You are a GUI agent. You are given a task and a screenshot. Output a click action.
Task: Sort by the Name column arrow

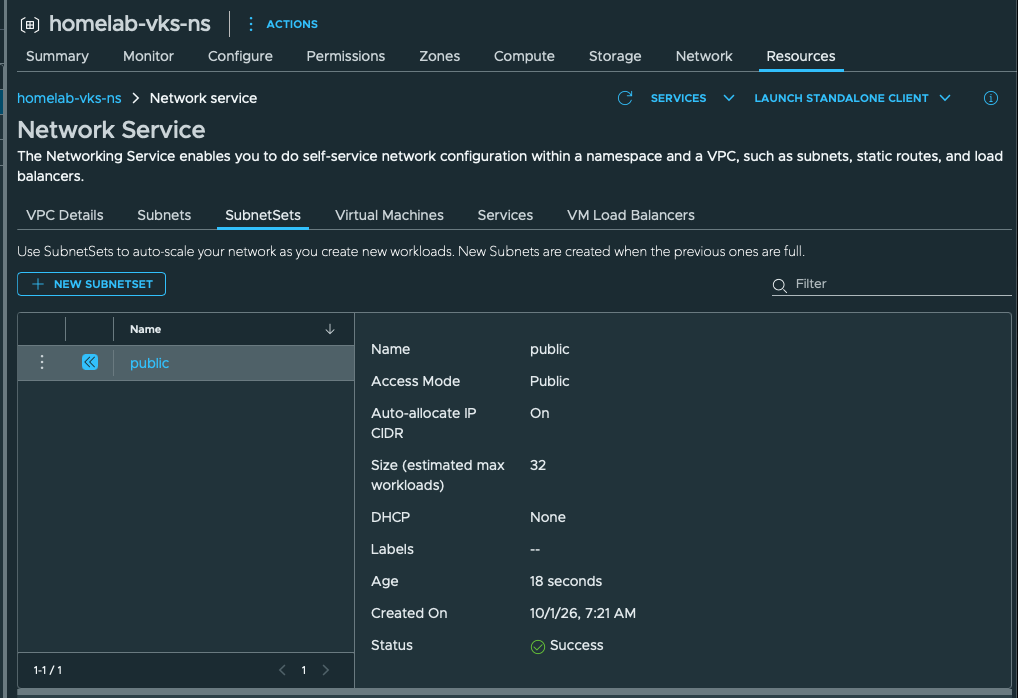pyautogui.click(x=330, y=329)
